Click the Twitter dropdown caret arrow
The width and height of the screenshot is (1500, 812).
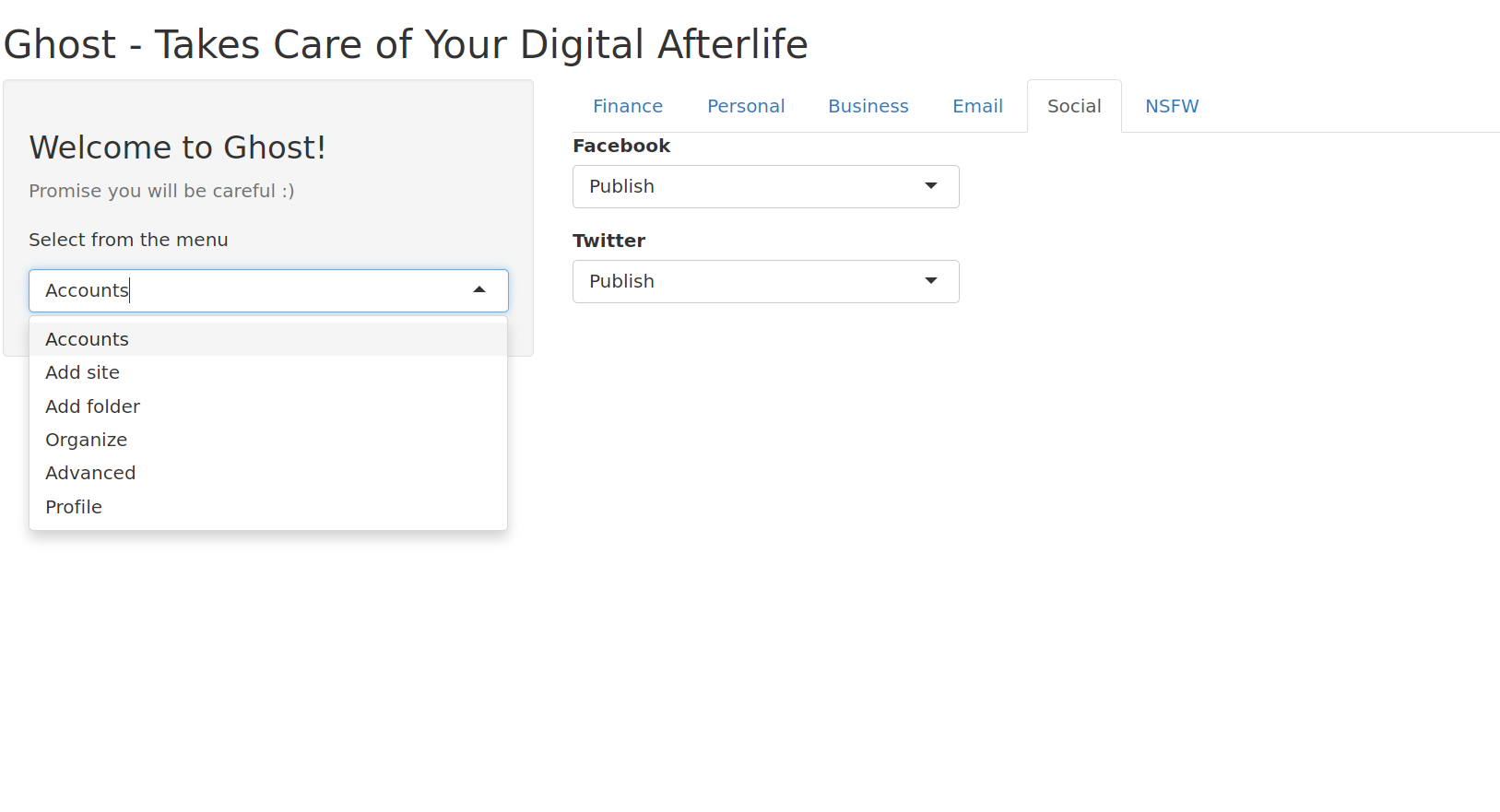931,281
